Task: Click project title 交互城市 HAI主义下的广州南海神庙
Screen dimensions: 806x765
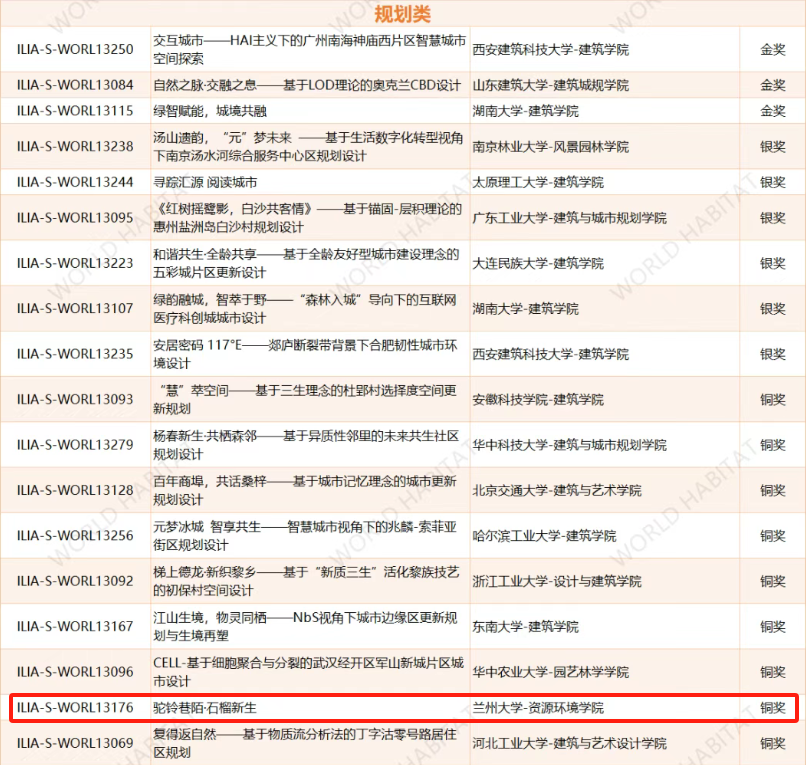Action: point(309,49)
